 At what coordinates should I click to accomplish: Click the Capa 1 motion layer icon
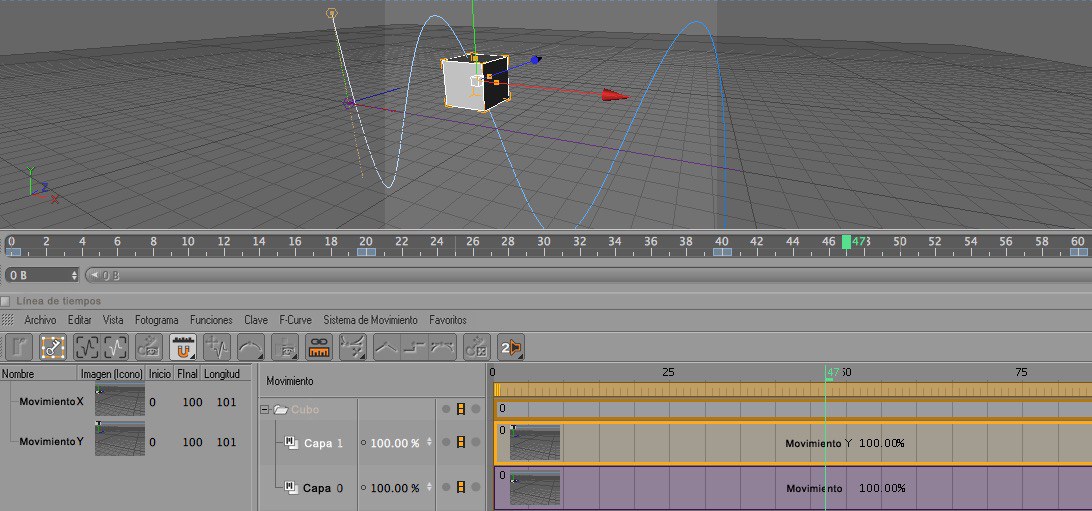point(291,443)
